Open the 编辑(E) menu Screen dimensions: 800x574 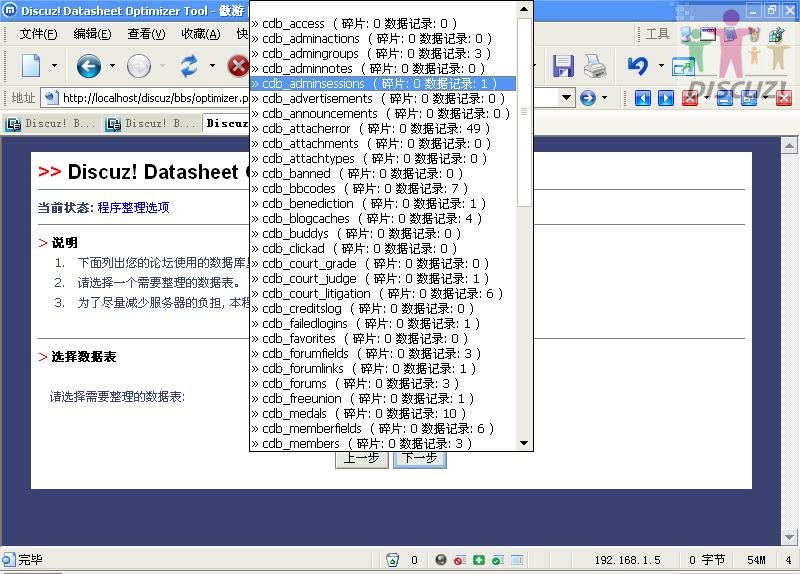coord(92,34)
